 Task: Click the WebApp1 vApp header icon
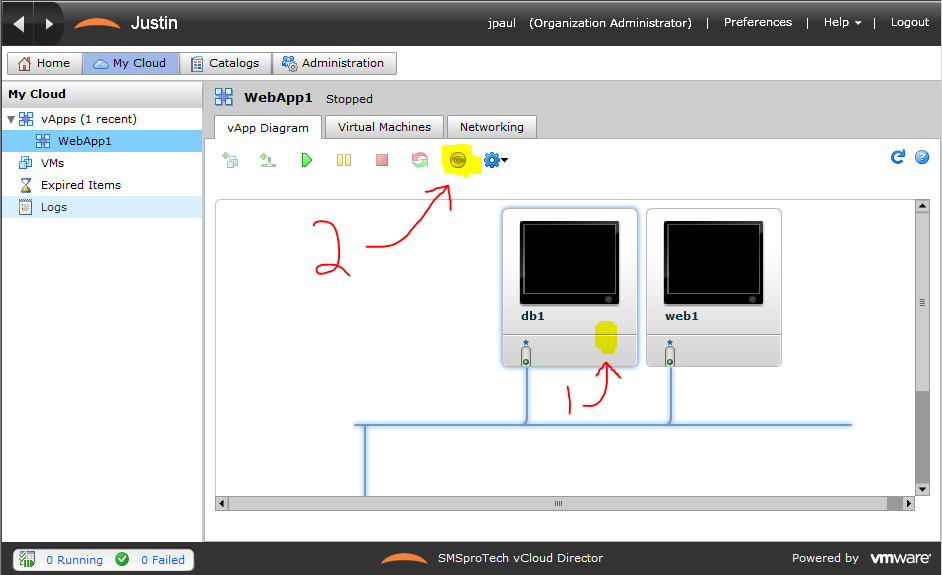[x=223, y=97]
